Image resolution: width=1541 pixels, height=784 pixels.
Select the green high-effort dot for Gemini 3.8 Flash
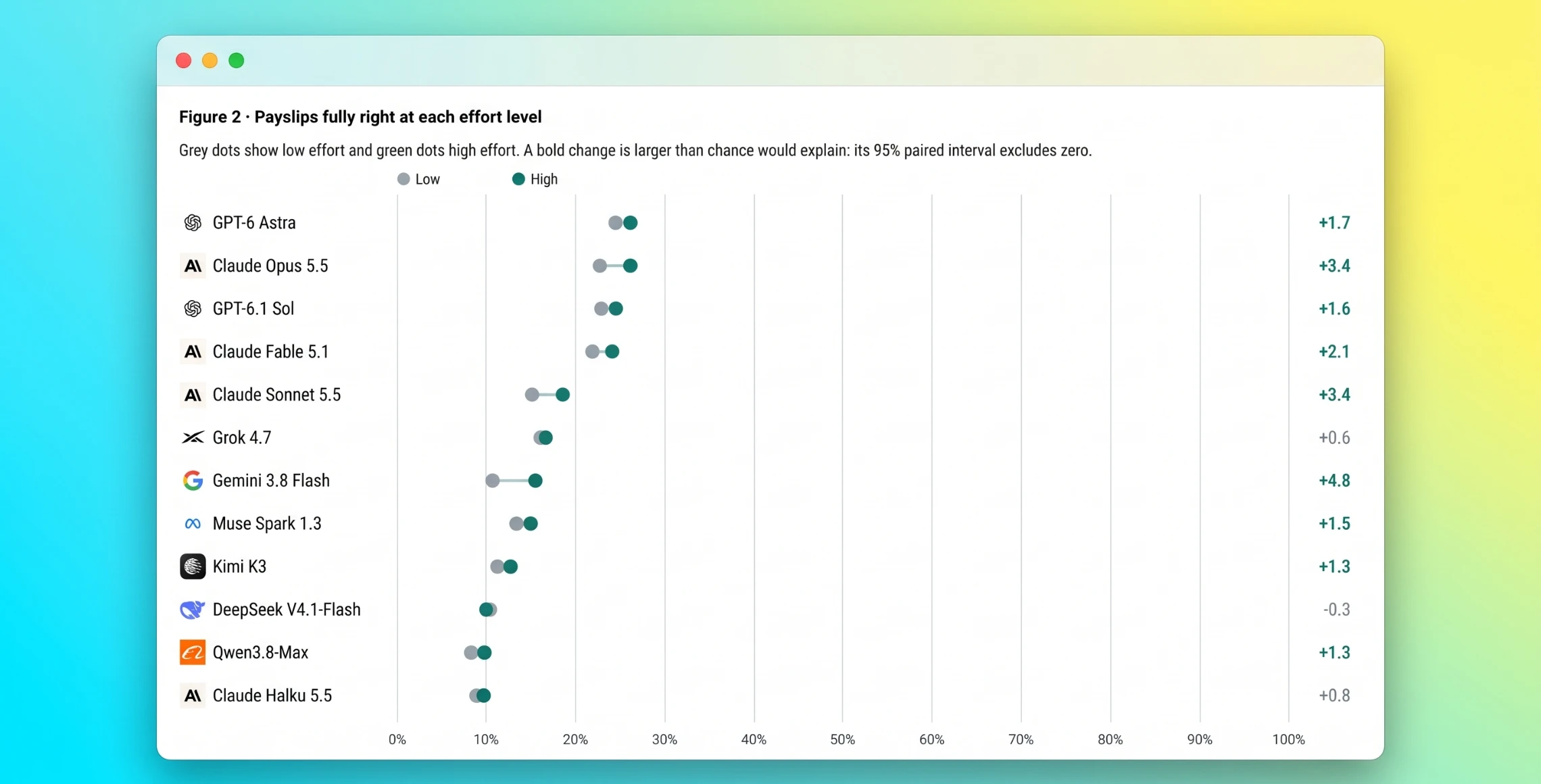pos(535,481)
